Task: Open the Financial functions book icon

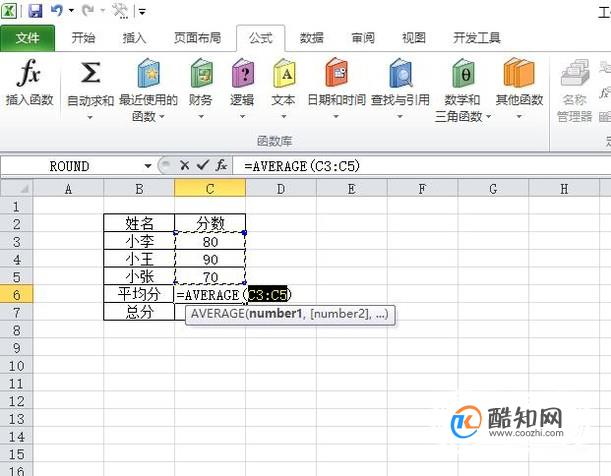Action: pyautogui.click(x=201, y=73)
